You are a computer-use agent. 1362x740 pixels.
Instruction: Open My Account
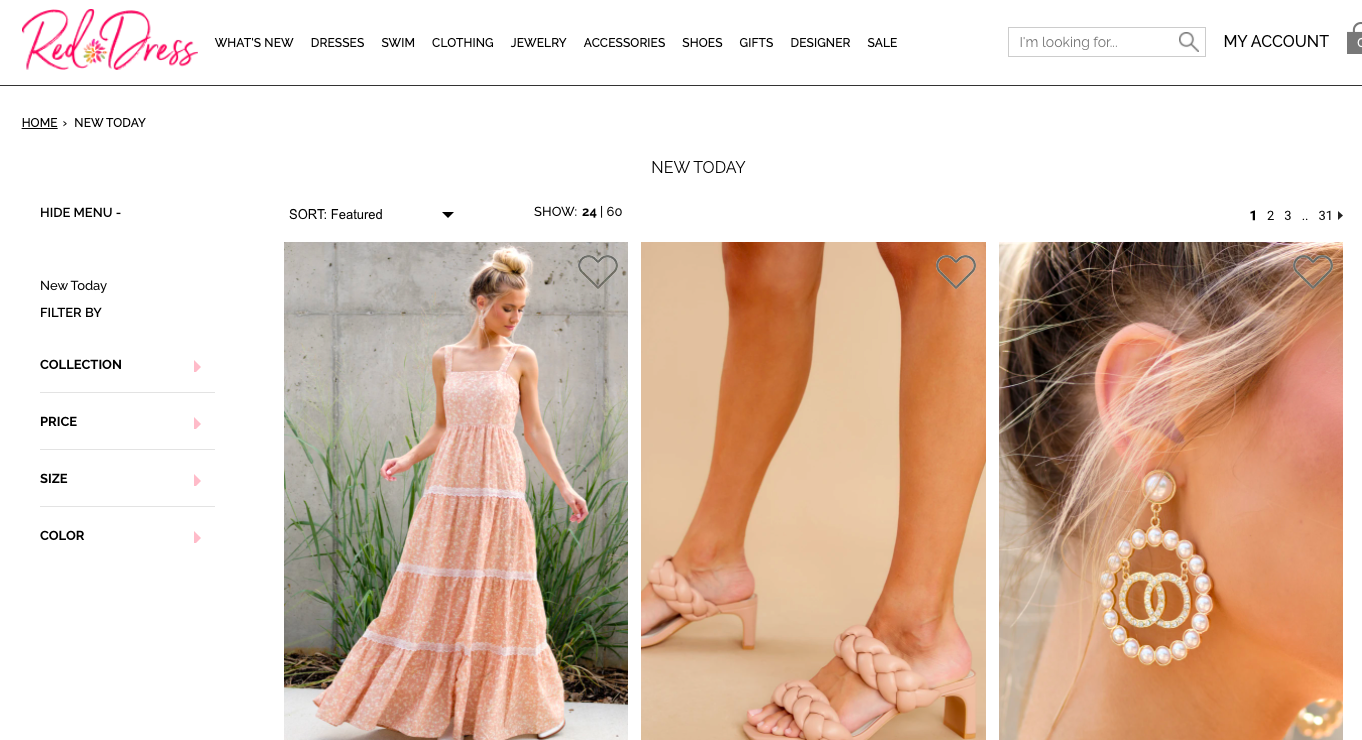(1275, 42)
